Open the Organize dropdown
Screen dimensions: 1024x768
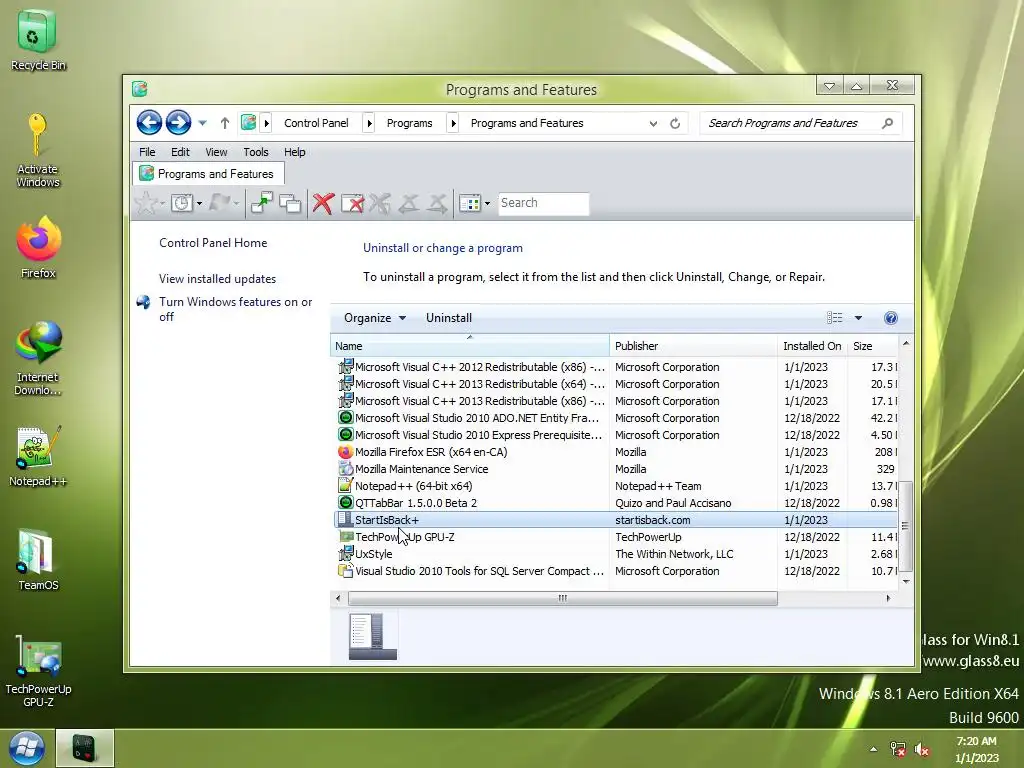coord(375,318)
